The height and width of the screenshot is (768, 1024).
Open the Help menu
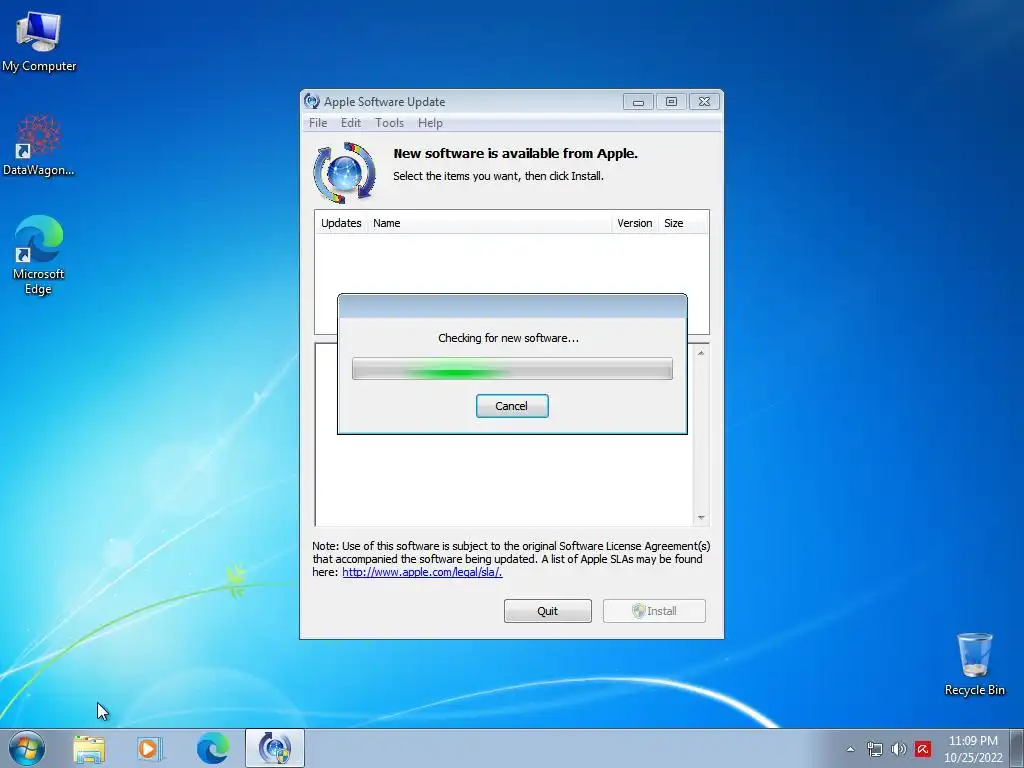(x=430, y=123)
